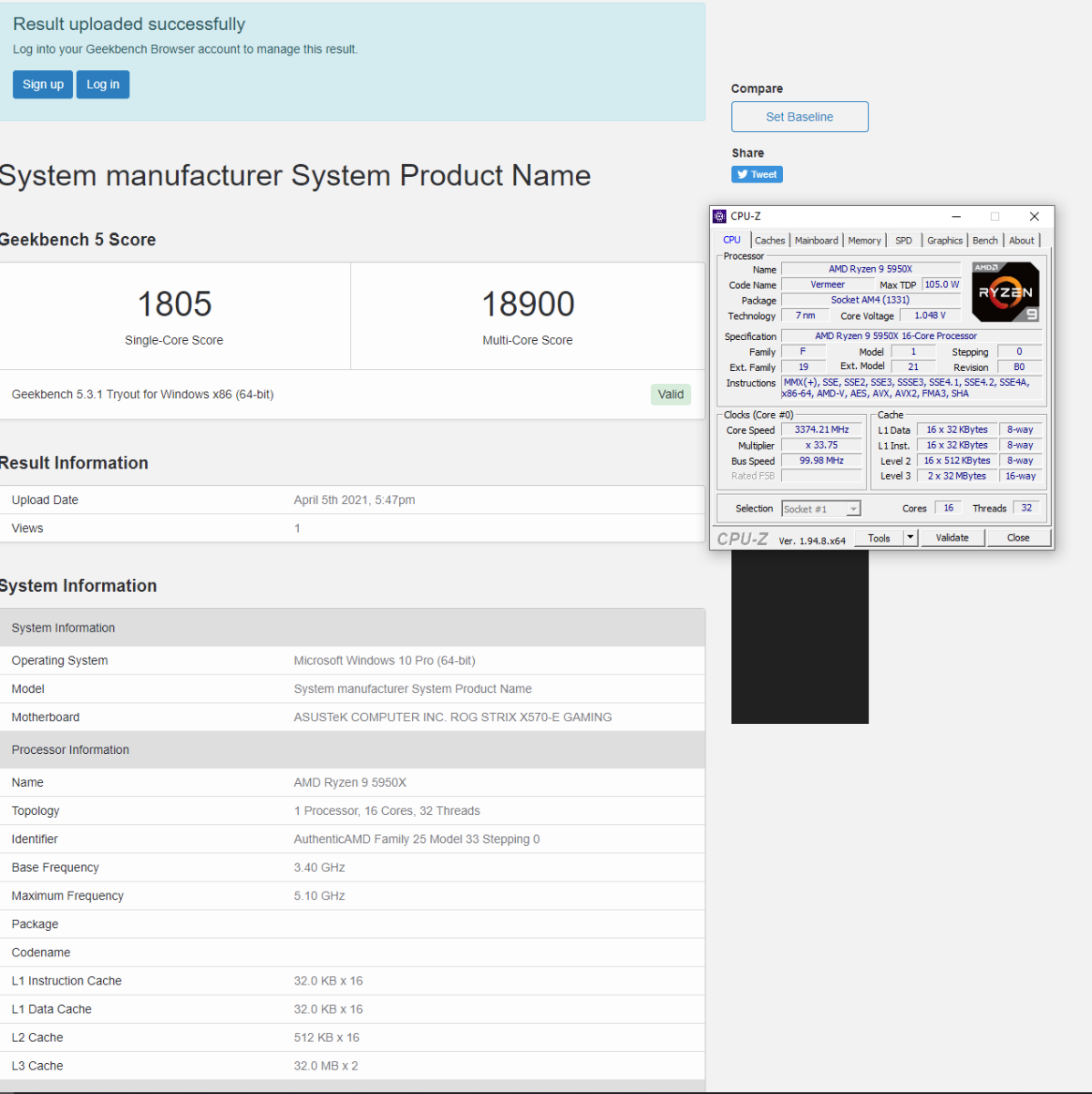1092x1094 pixels.
Task: Click the AMD Ryzen 9 logo image
Action: [x=1005, y=292]
